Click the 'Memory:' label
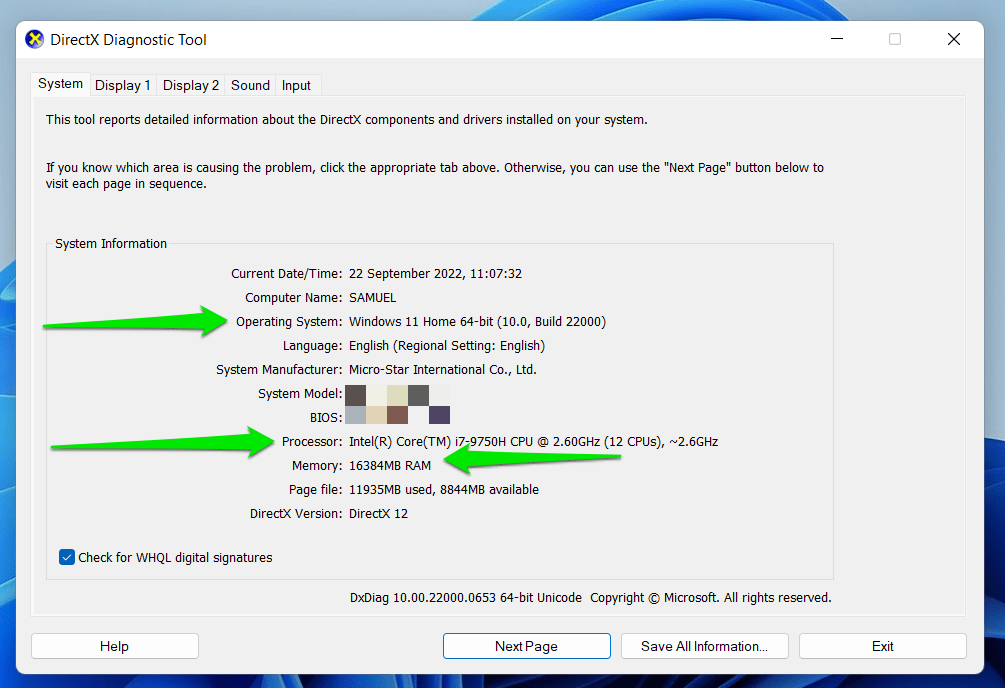Viewport: 1005px width, 688px height. (x=317, y=466)
